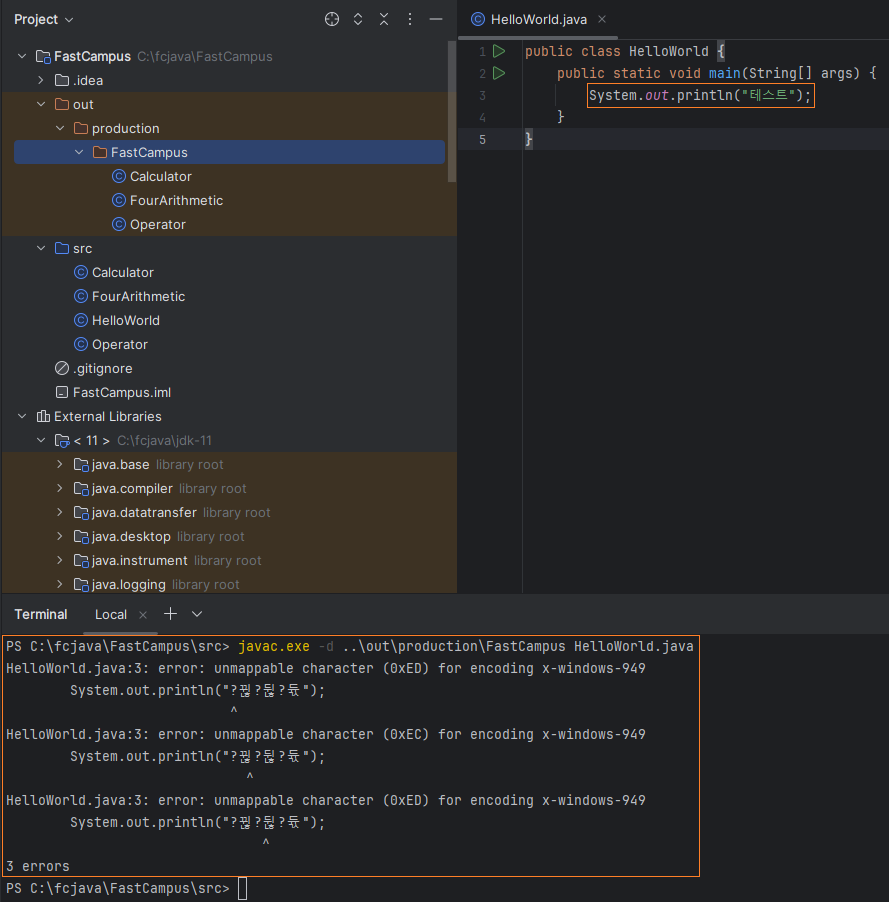889x902 pixels.
Task: Expand the java.datatransfer library root
Action: (60, 513)
